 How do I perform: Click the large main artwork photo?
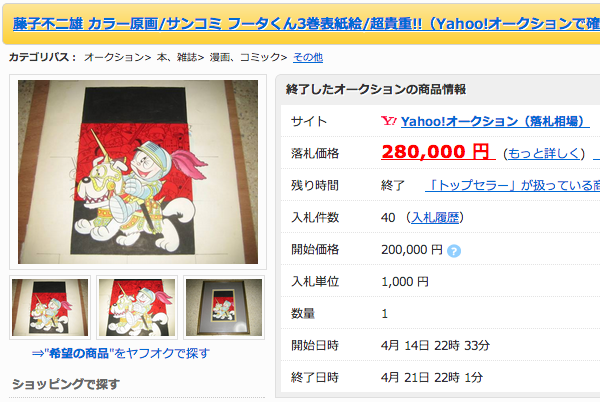point(138,172)
